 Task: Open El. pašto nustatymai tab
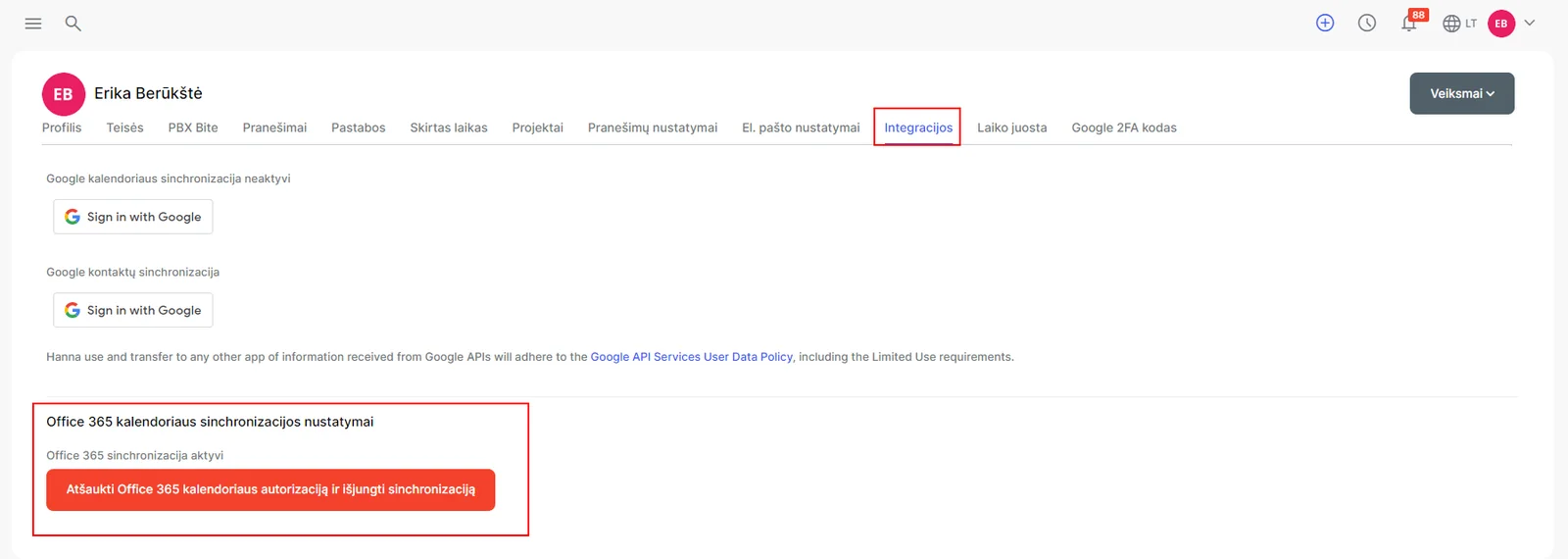801,127
